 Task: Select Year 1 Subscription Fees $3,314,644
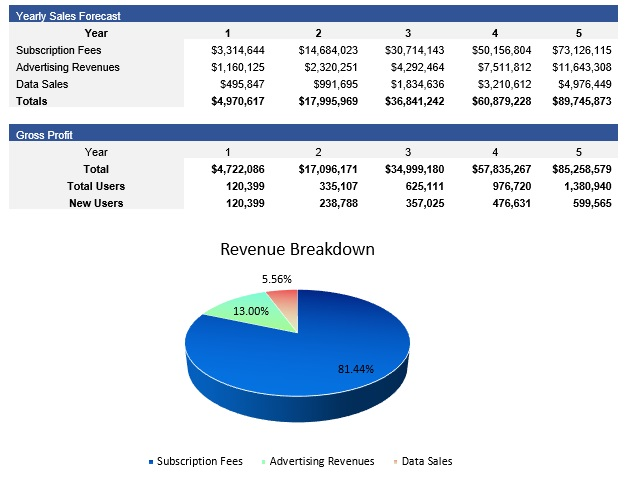point(238,50)
